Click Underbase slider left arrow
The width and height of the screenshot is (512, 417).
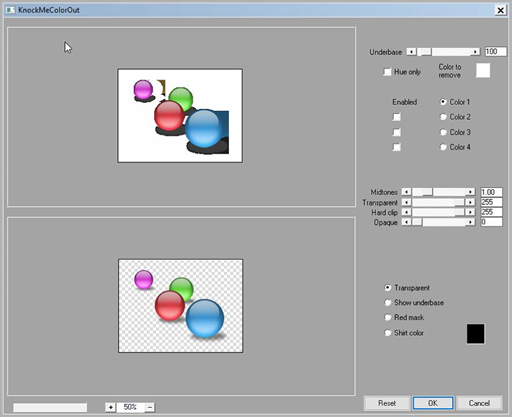[x=411, y=52]
